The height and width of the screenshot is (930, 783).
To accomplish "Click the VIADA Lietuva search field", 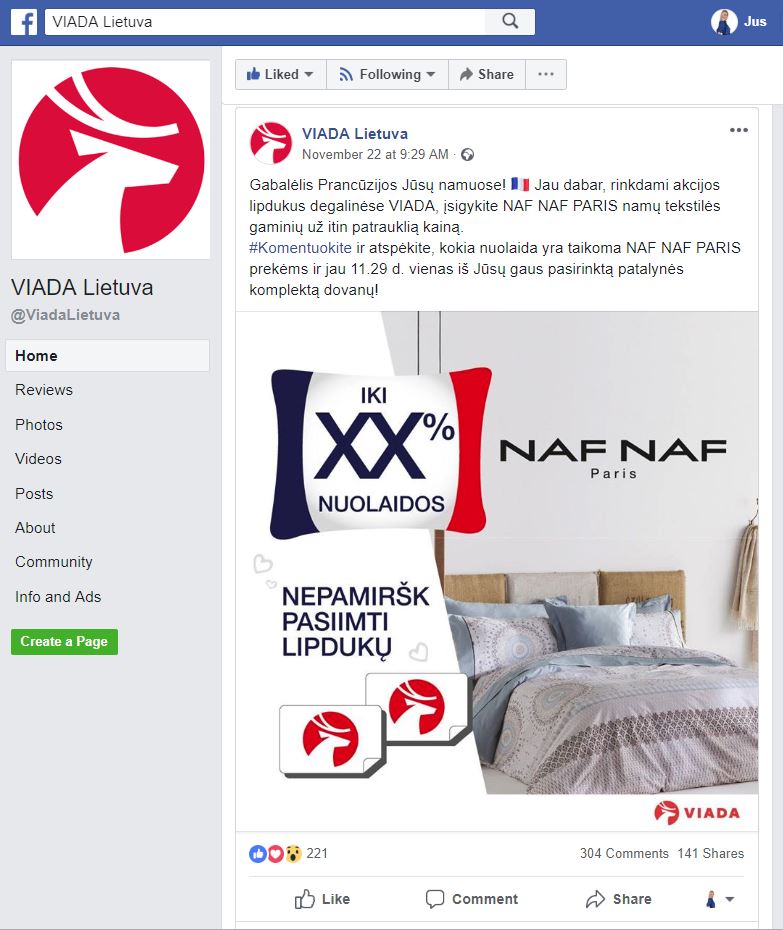I will 265,22.
